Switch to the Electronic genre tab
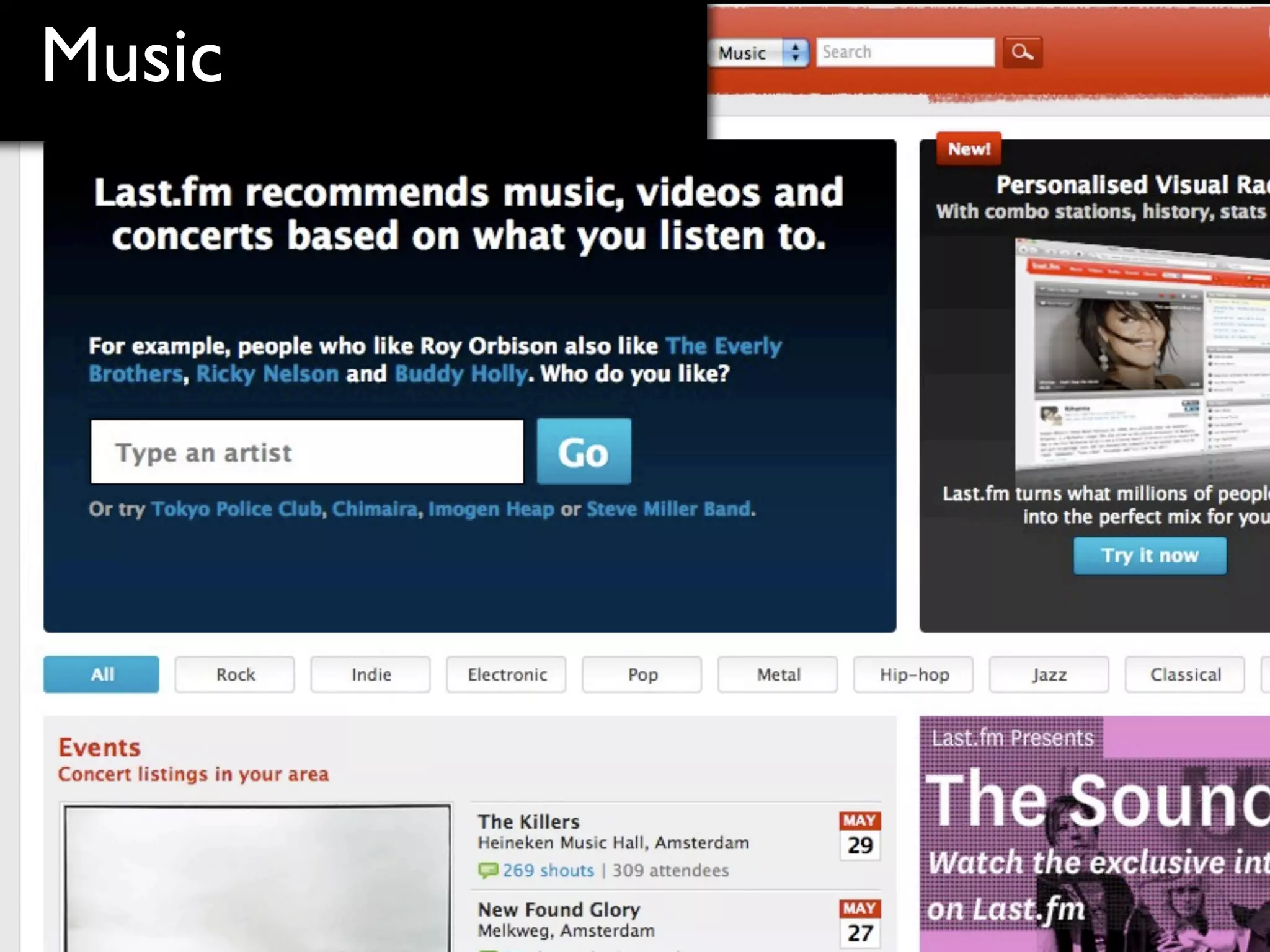1270x952 pixels. [507, 674]
